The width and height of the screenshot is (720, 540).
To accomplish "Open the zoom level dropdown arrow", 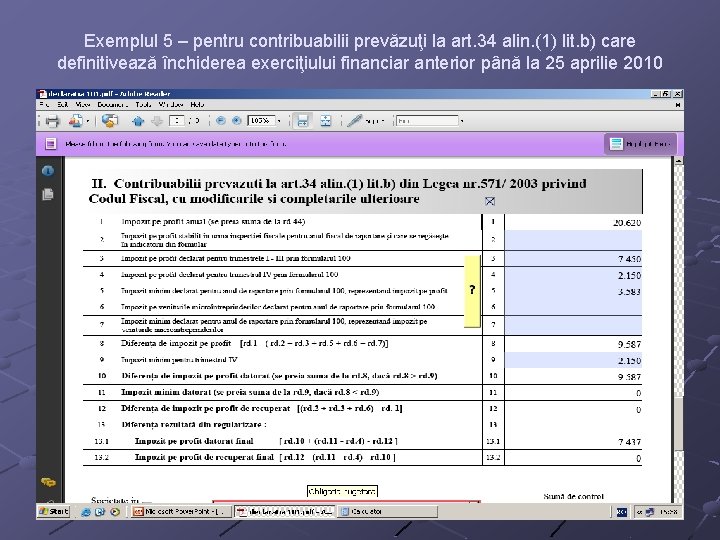I will [279, 121].
